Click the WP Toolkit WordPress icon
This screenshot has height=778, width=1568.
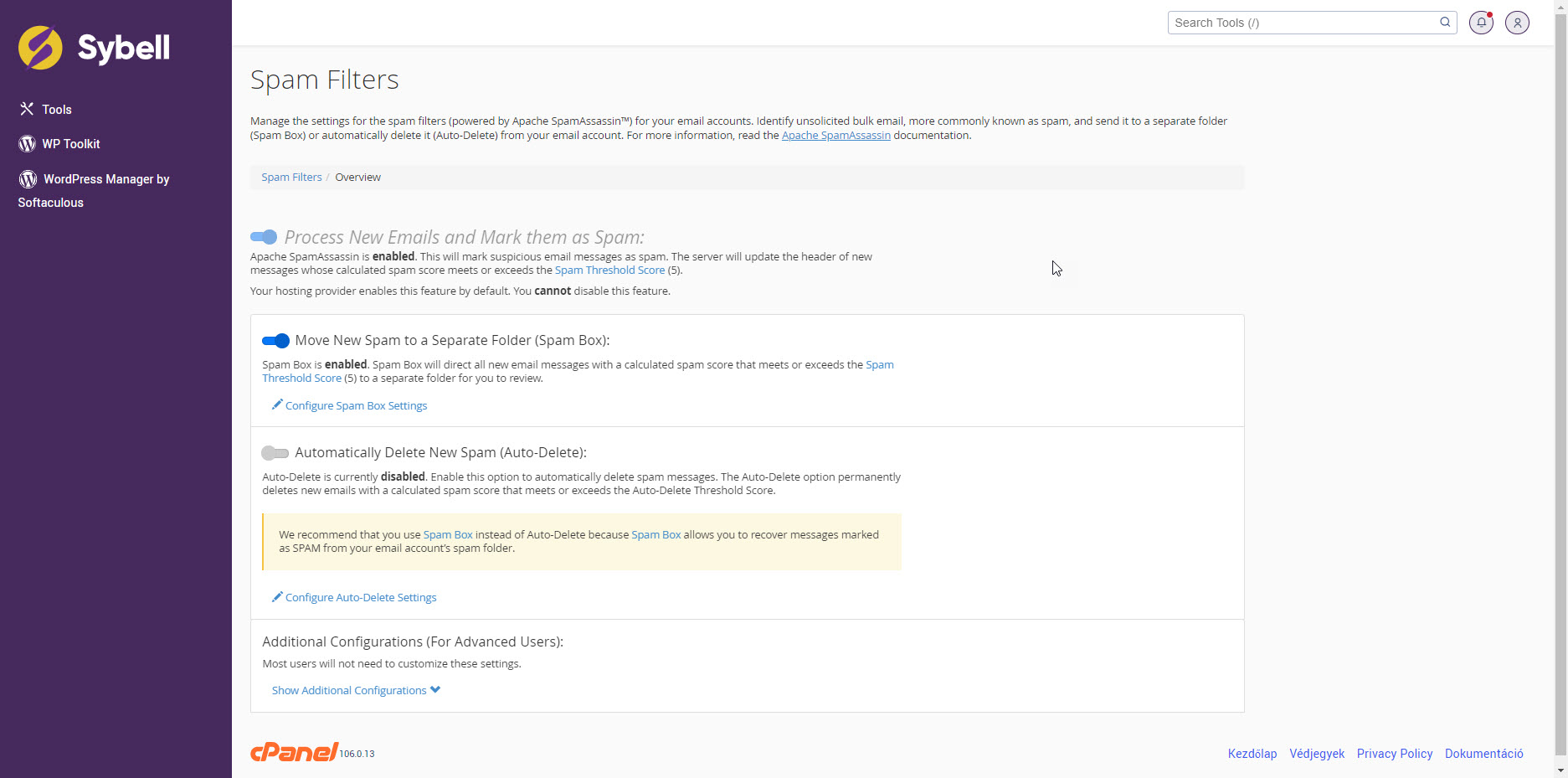[27, 144]
